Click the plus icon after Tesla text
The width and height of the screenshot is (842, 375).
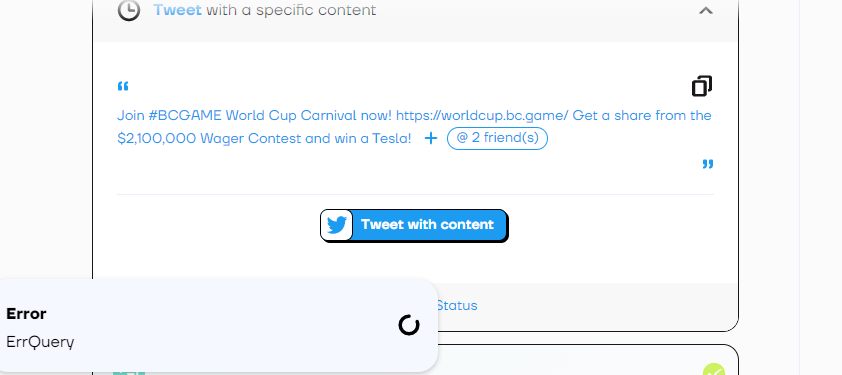click(x=431, y=139)
